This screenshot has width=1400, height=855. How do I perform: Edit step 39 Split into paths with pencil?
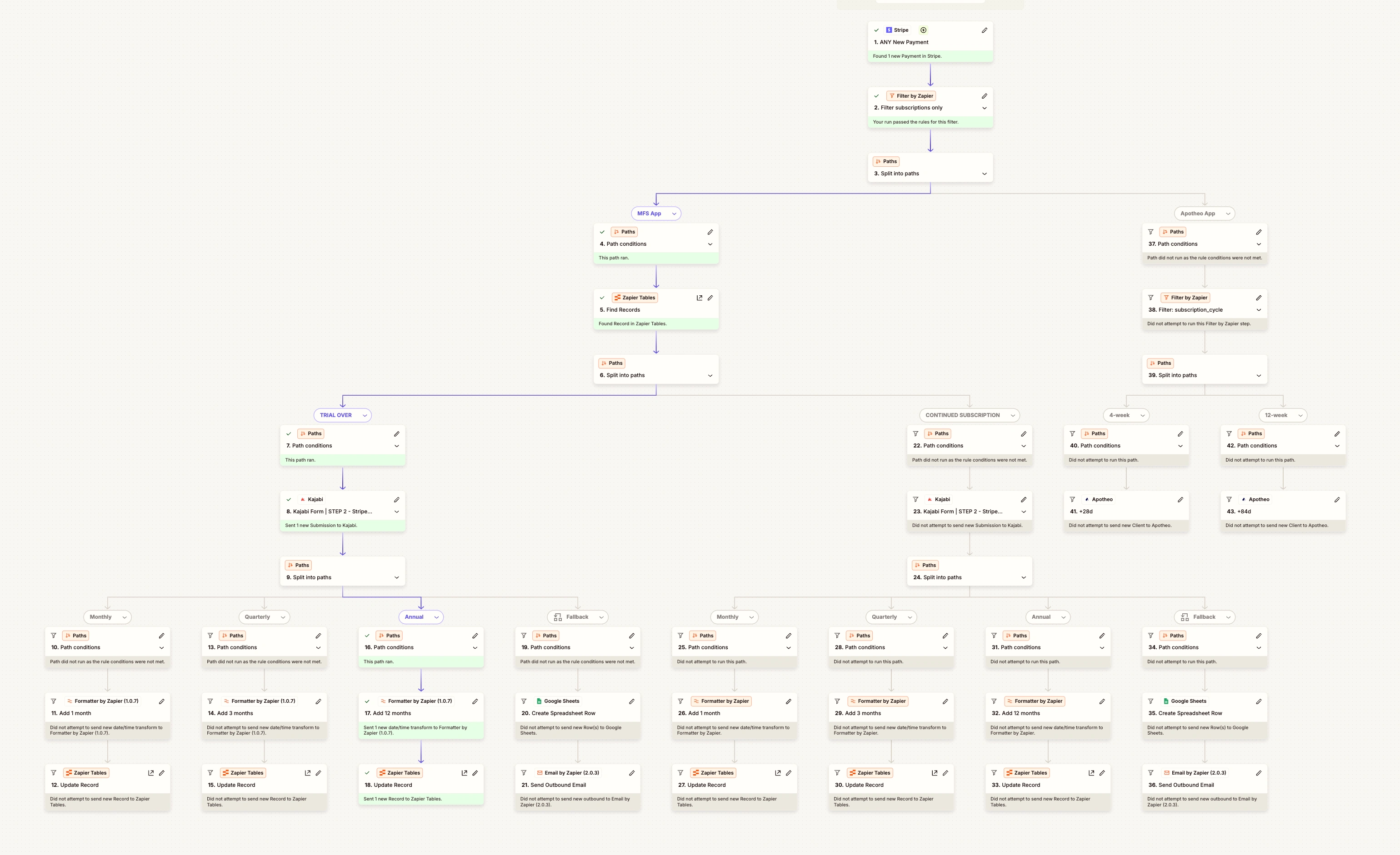click(x=1259, y=363)
